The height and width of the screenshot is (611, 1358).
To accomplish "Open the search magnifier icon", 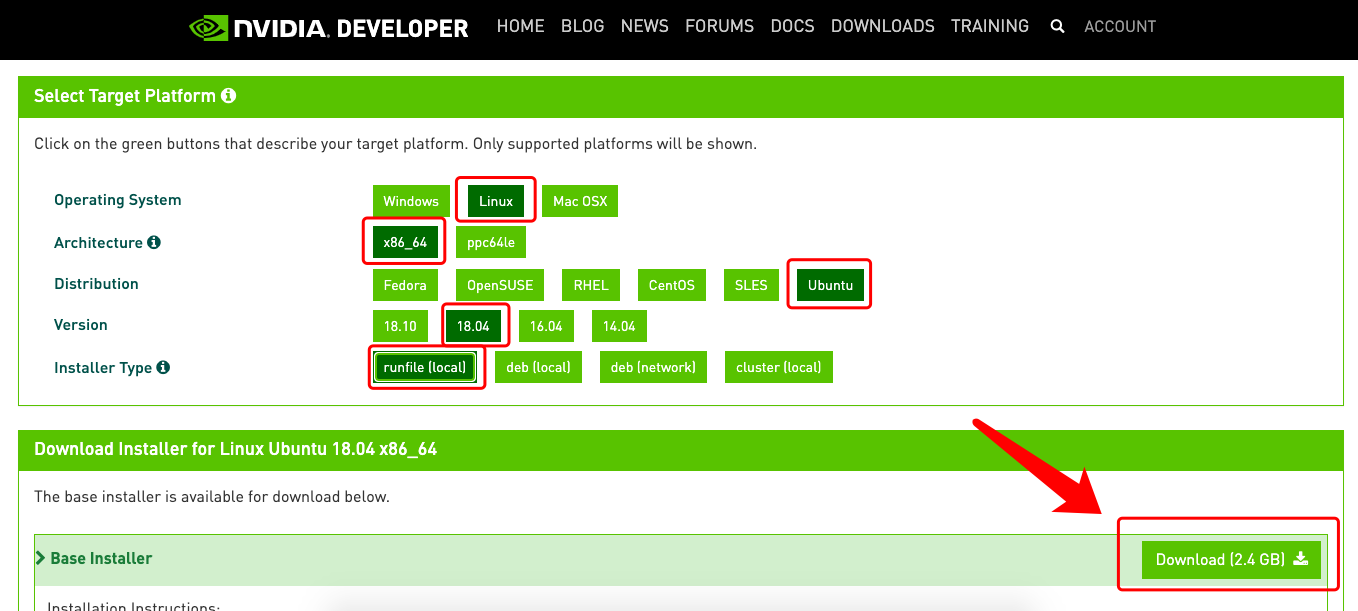I will point(1057,27).
